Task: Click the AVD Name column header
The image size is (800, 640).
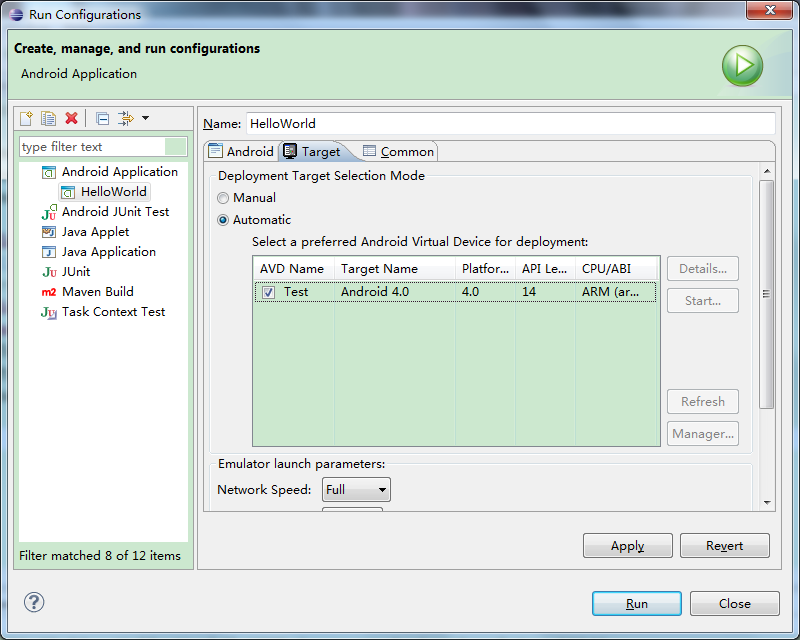Action: (294, 269)
